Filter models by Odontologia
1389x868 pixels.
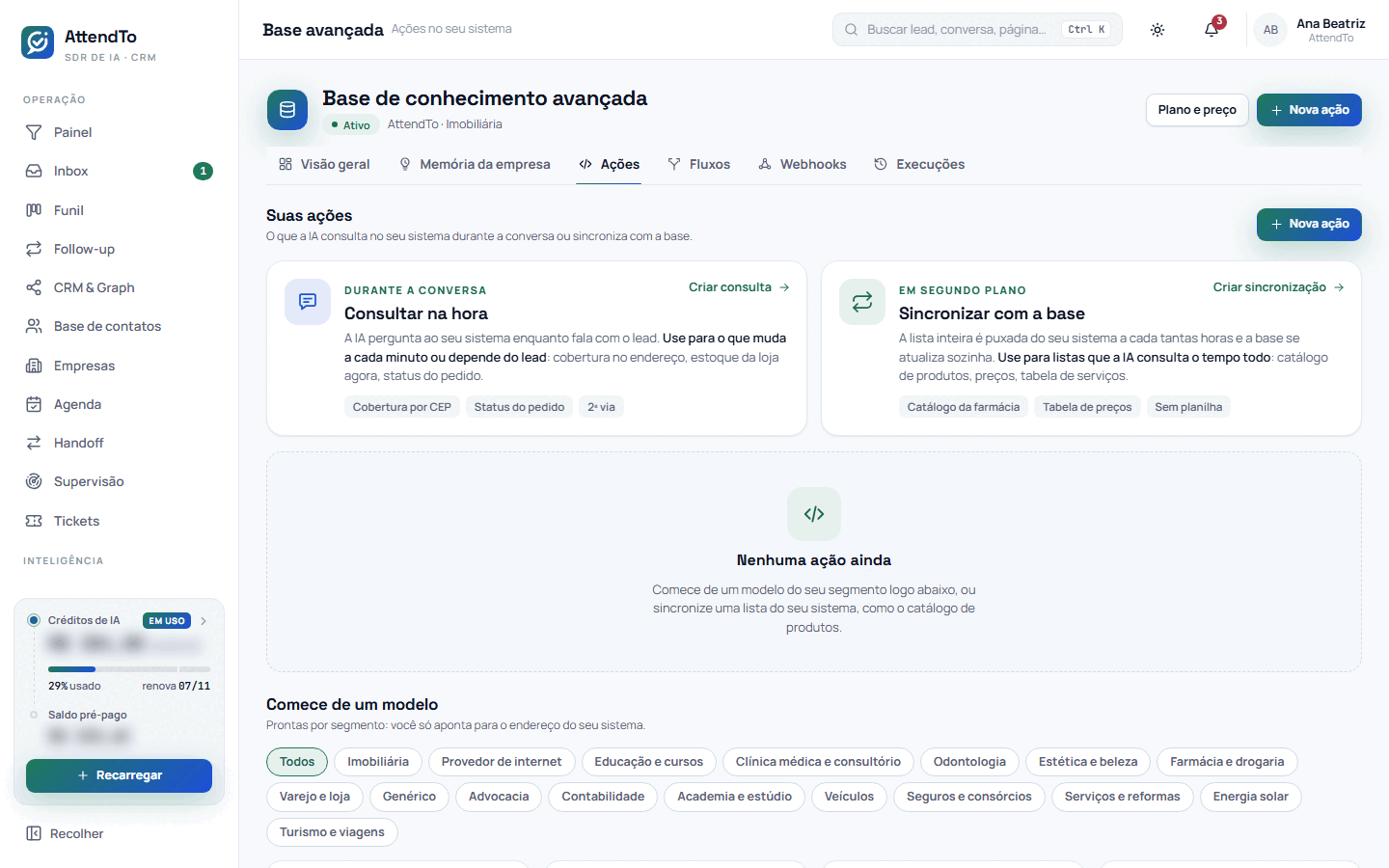969,762
